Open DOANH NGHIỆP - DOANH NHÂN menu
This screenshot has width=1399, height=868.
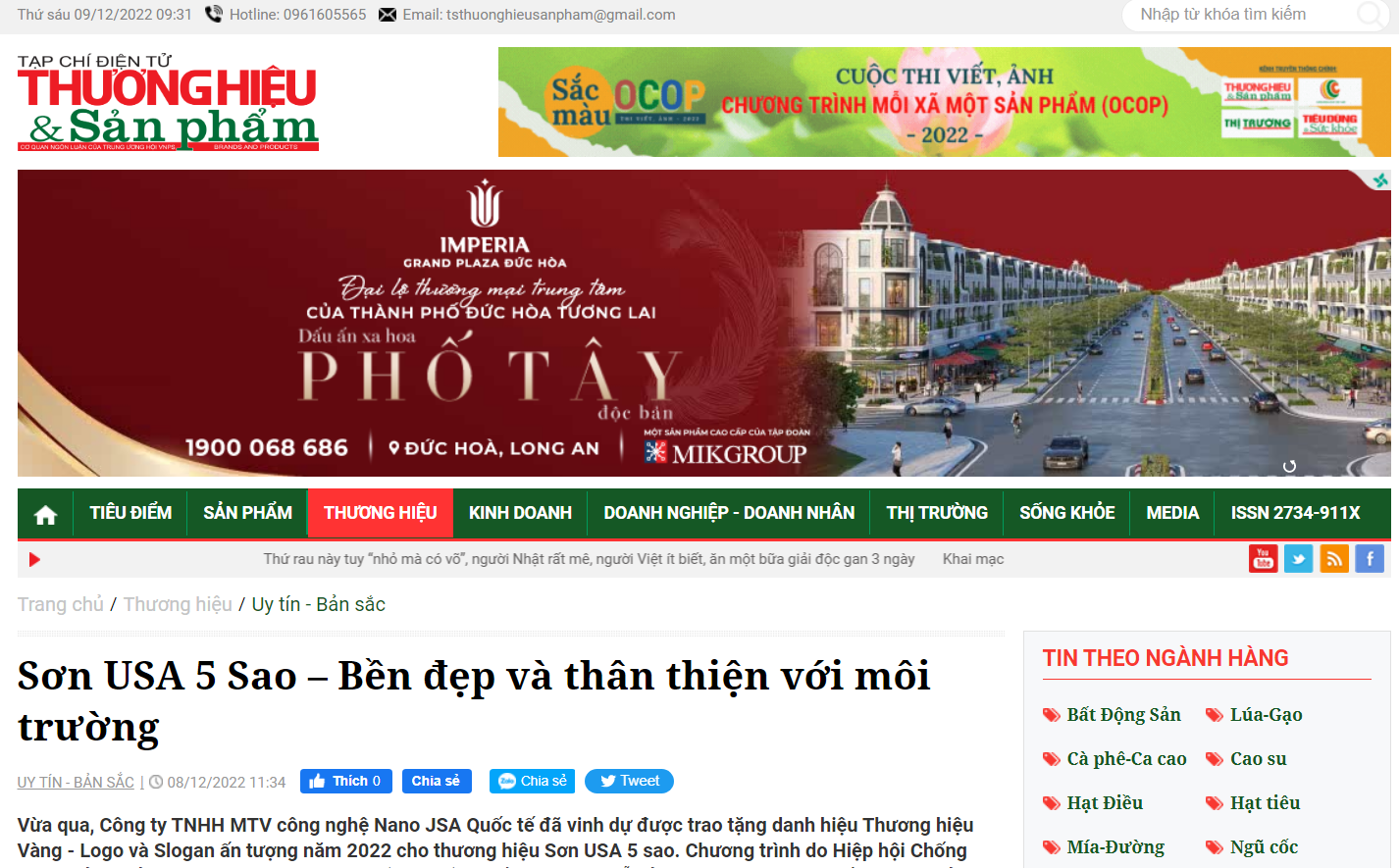pos(729,513)
